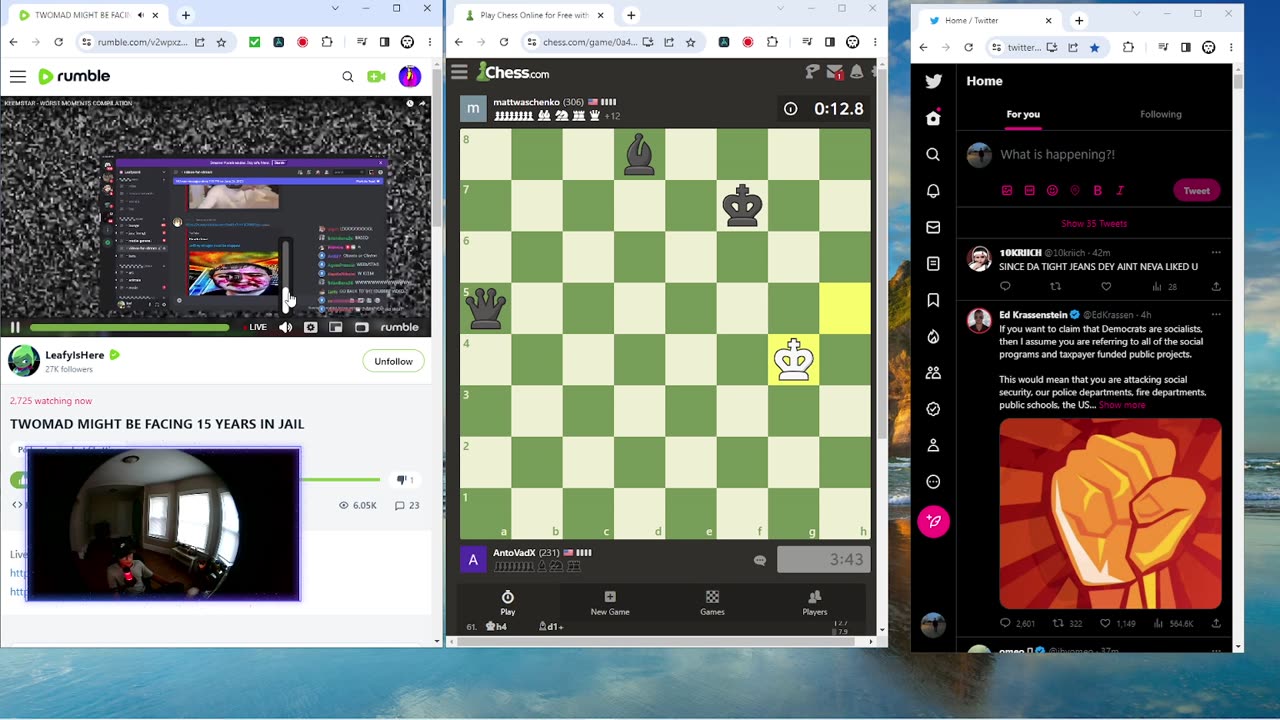The height and width of the screenshot is (720, 1280).
Task: Open the emoji picker for the tweet
Action: click(1052, 190)
